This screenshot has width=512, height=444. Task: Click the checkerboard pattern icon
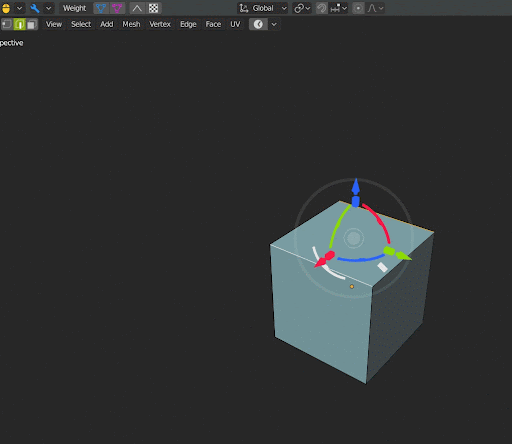point(153,8)
